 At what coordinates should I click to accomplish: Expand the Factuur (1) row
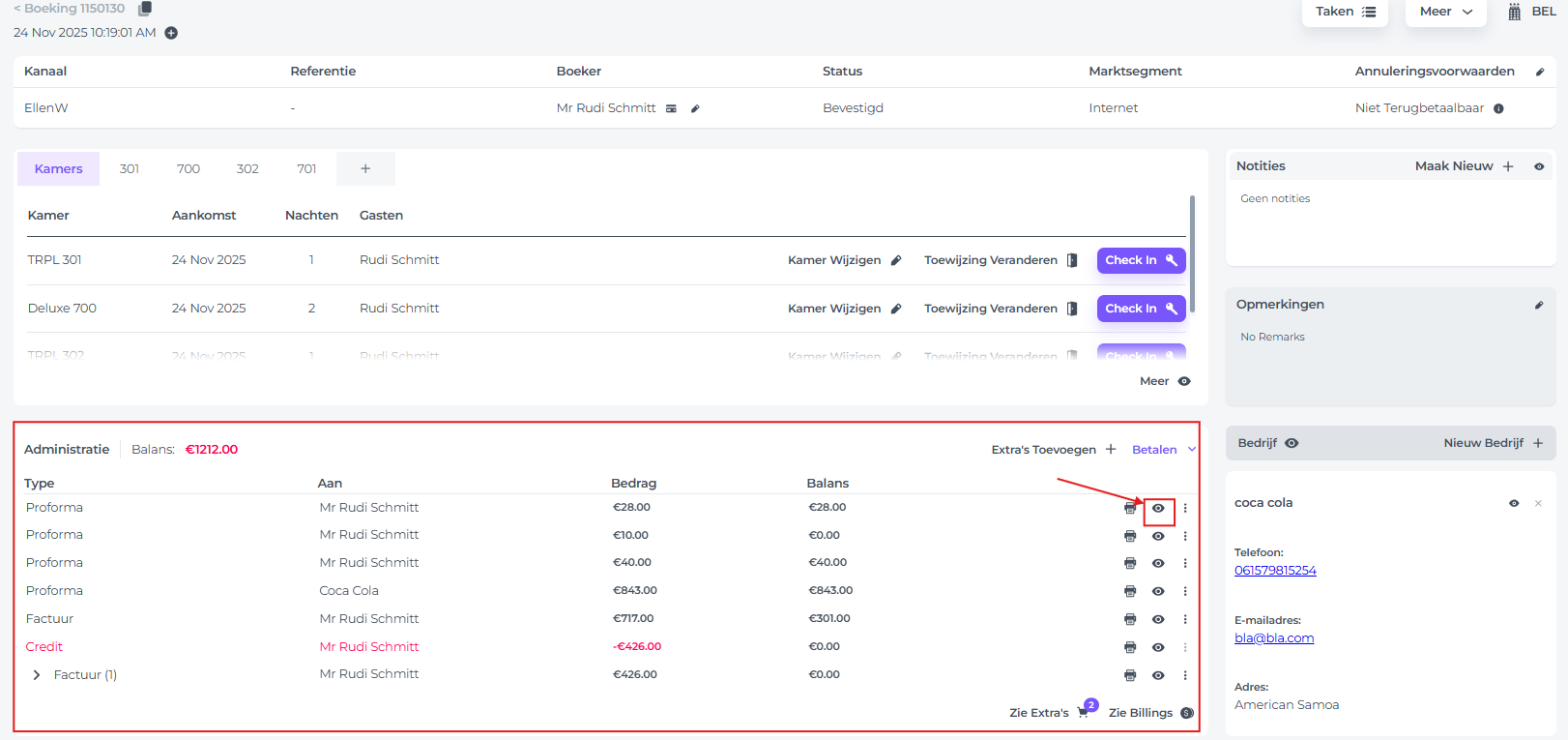pos(37,675)
